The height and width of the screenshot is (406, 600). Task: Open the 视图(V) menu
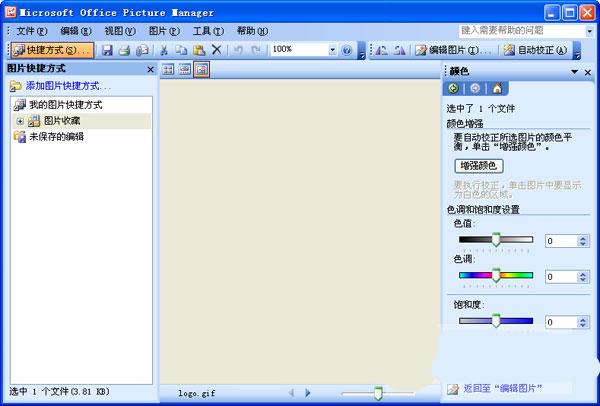pos(120,31)
